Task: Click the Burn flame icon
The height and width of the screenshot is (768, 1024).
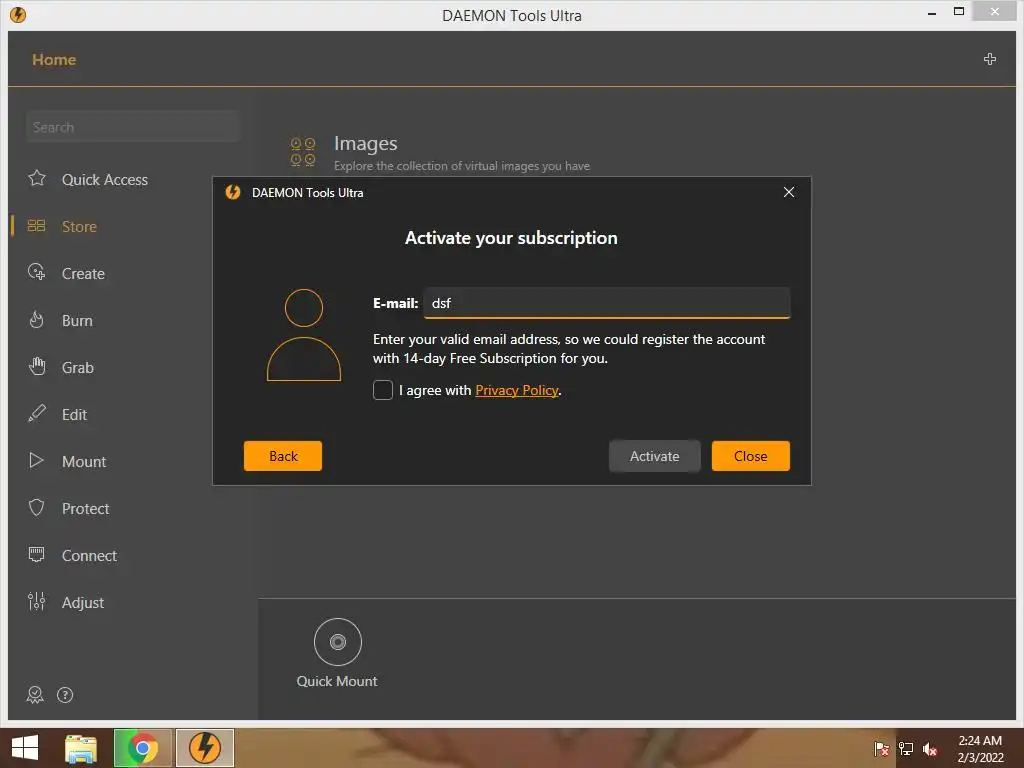Action: (x=37, y=319)
